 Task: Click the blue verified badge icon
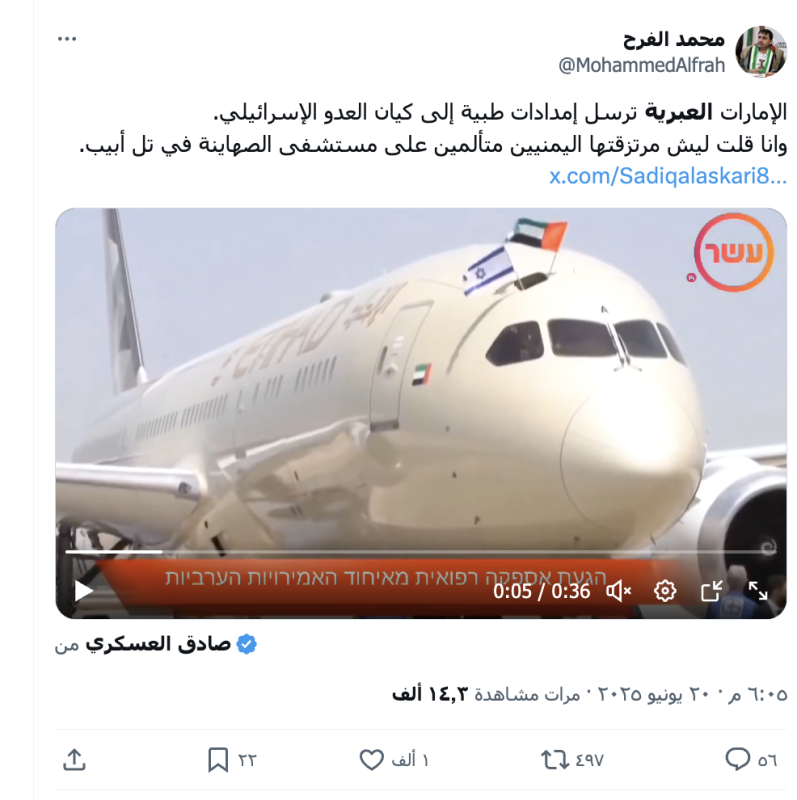pyautogui.click(x=246, y=644)
